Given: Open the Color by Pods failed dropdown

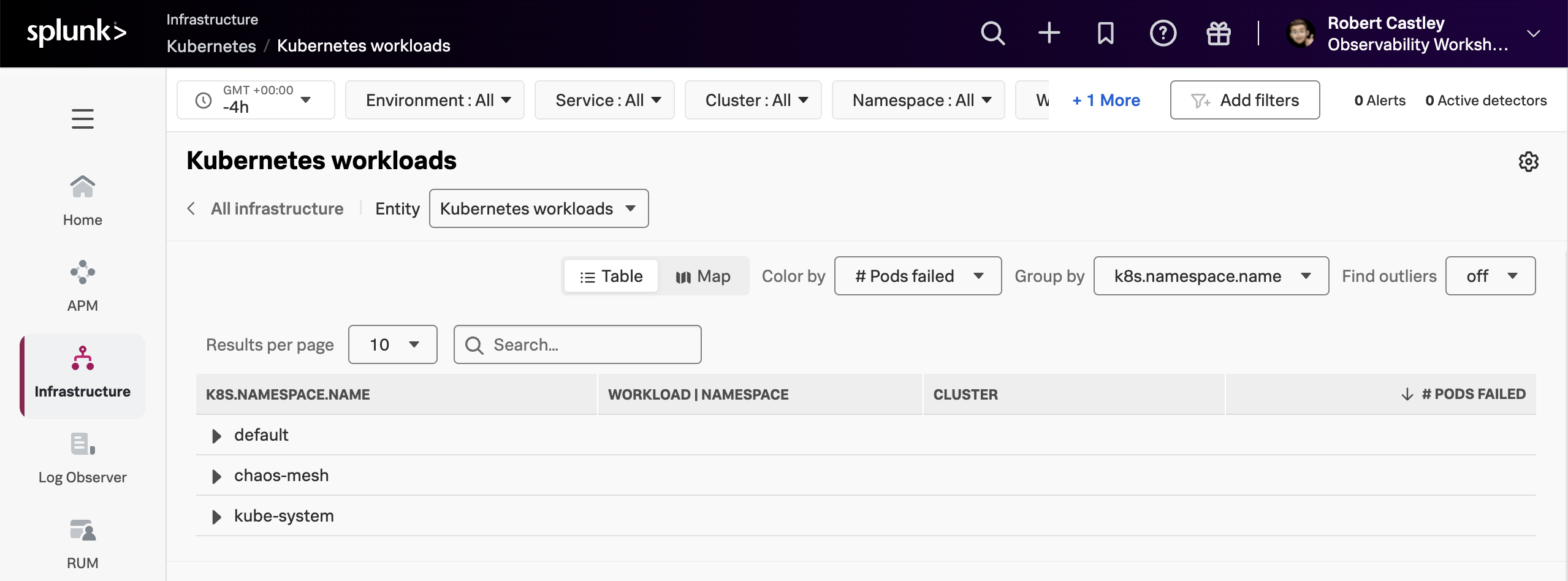Looking at the screenshot, I should pos(918,276).
